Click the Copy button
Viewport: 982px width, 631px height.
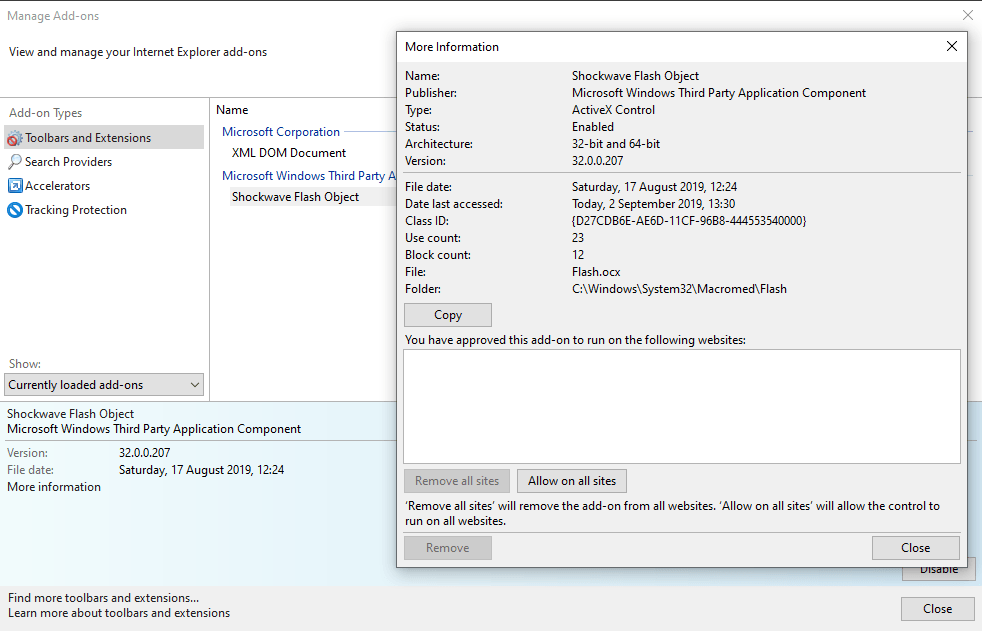pos(448,315)
